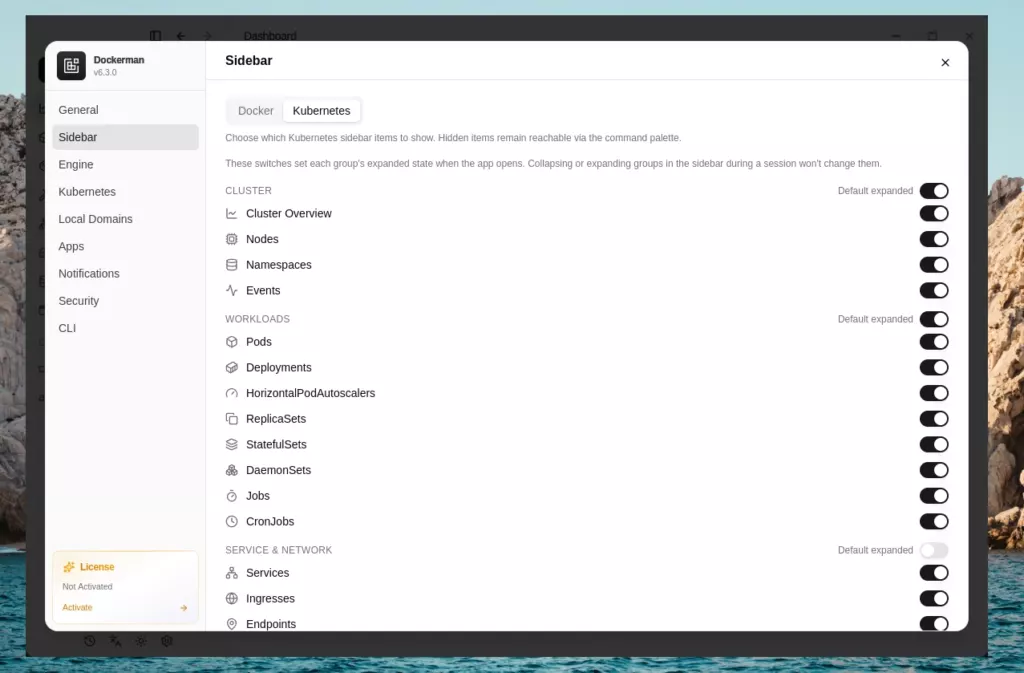Open the CLI settings section
1024x673 pixels.
pyautogui.click(x=125, y=328)
